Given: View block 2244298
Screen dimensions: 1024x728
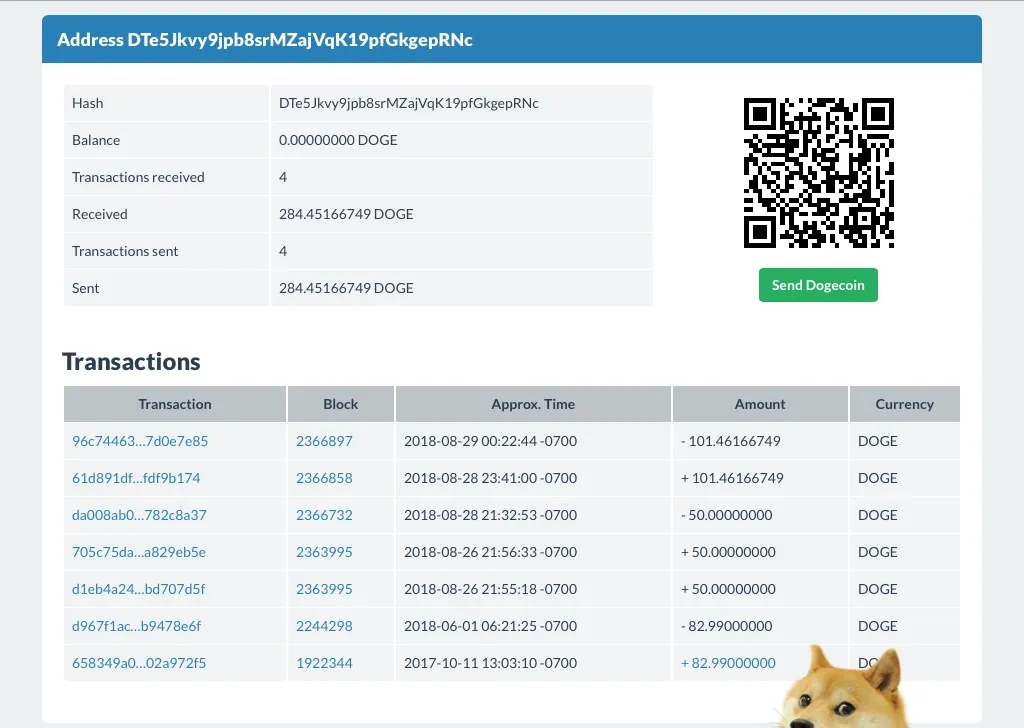Looking at the screenshot, I should (324, 626).
